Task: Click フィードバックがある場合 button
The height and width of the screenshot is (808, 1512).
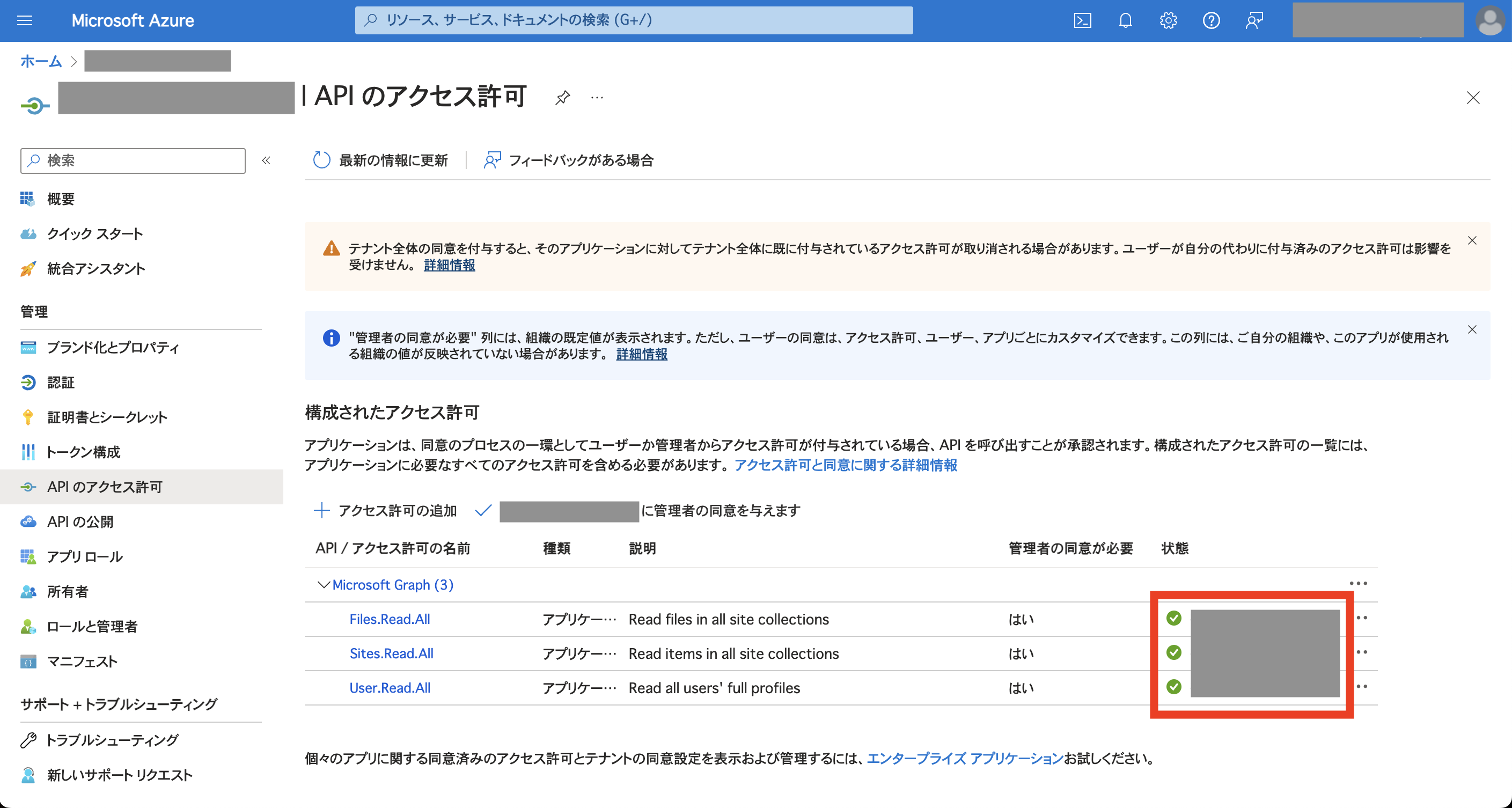Action: pos(568,160)
